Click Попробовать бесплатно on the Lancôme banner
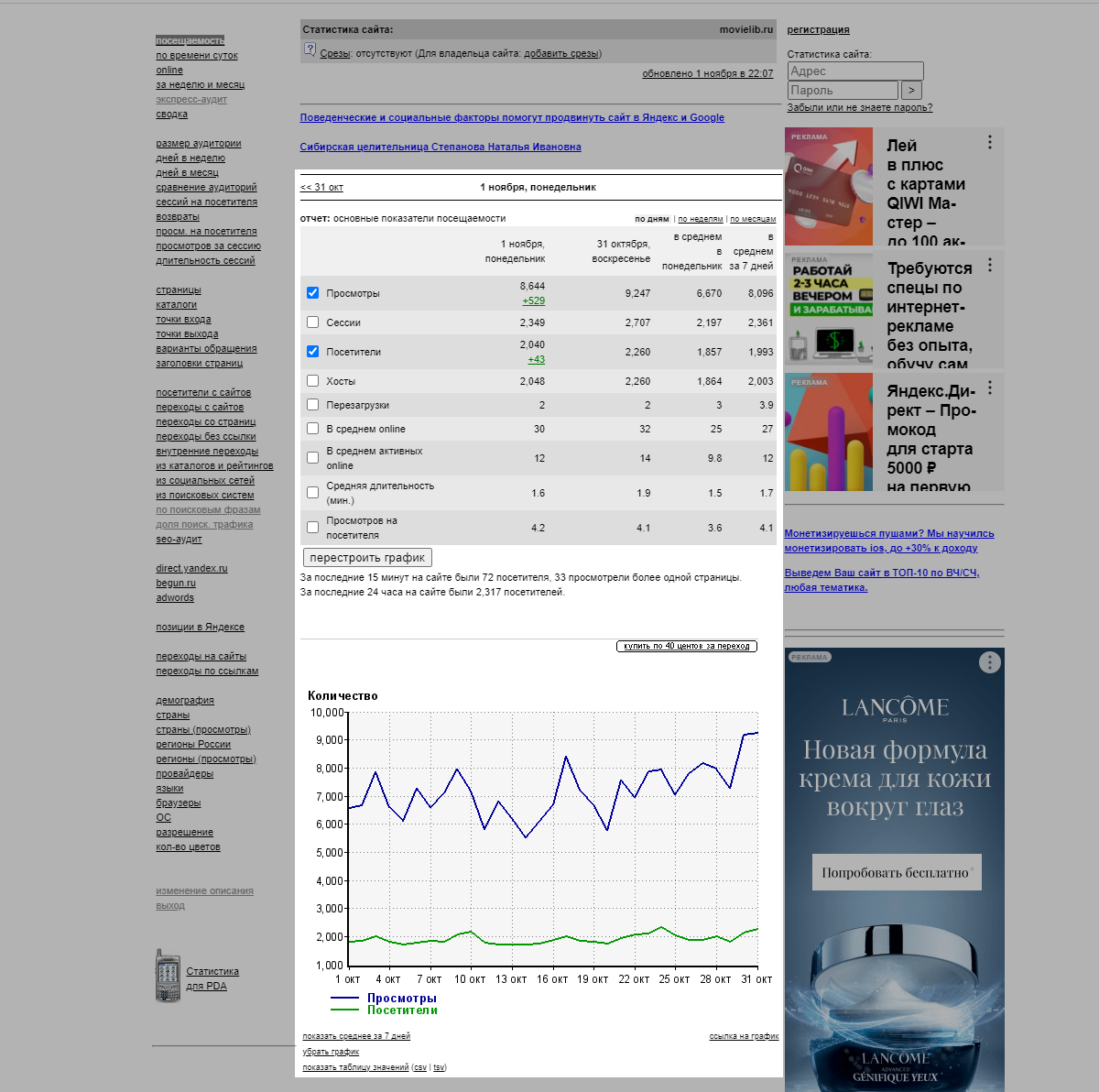The image size is (1099, 1092). (897, 872)
